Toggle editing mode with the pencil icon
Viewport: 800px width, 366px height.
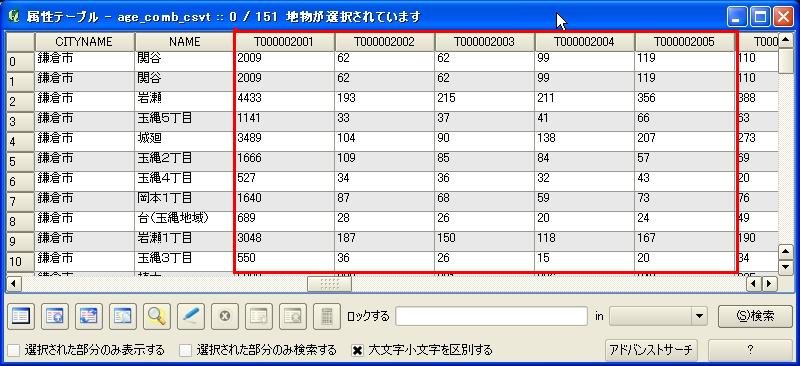191,316
